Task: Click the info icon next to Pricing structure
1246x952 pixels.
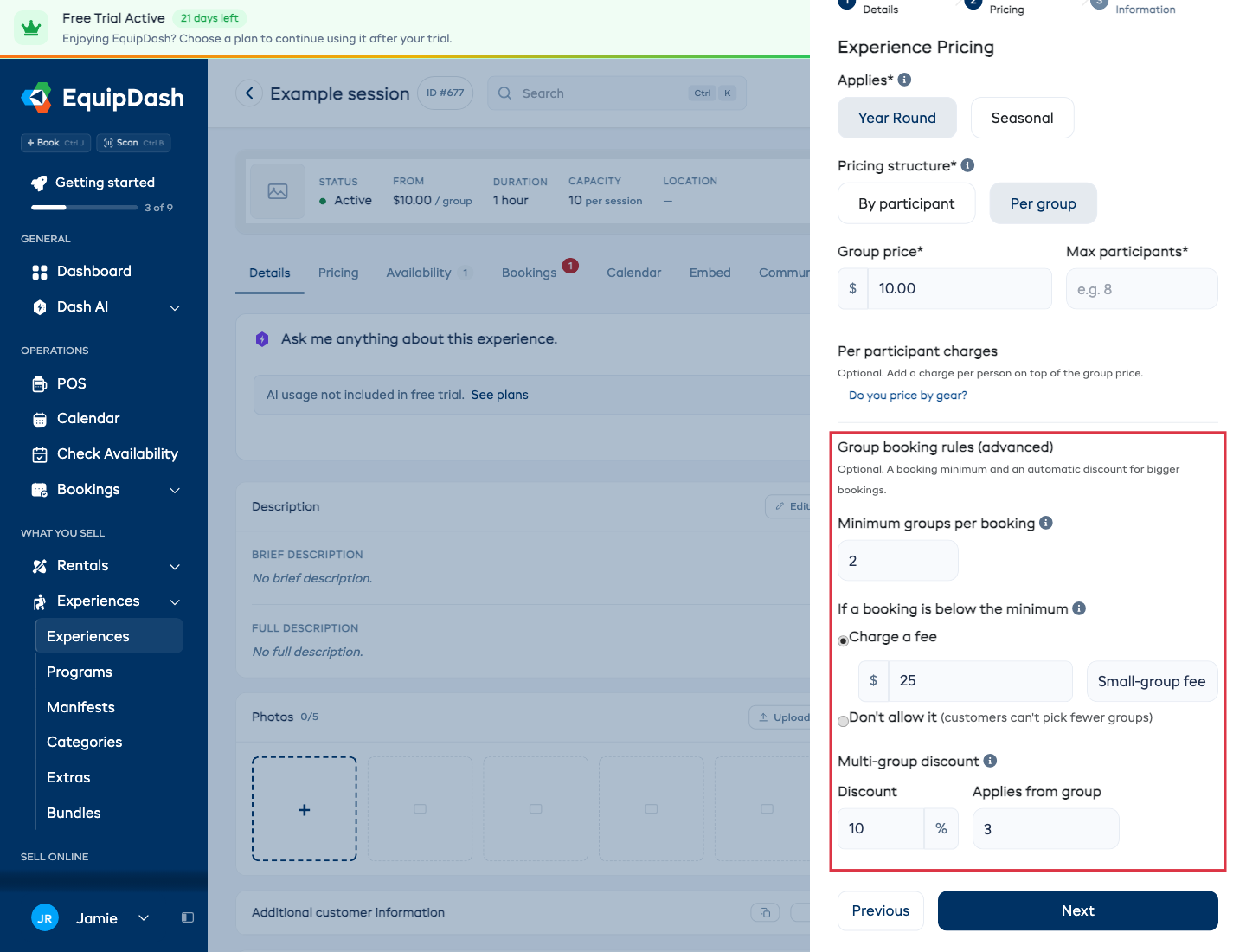Action: tap(967, 165)
